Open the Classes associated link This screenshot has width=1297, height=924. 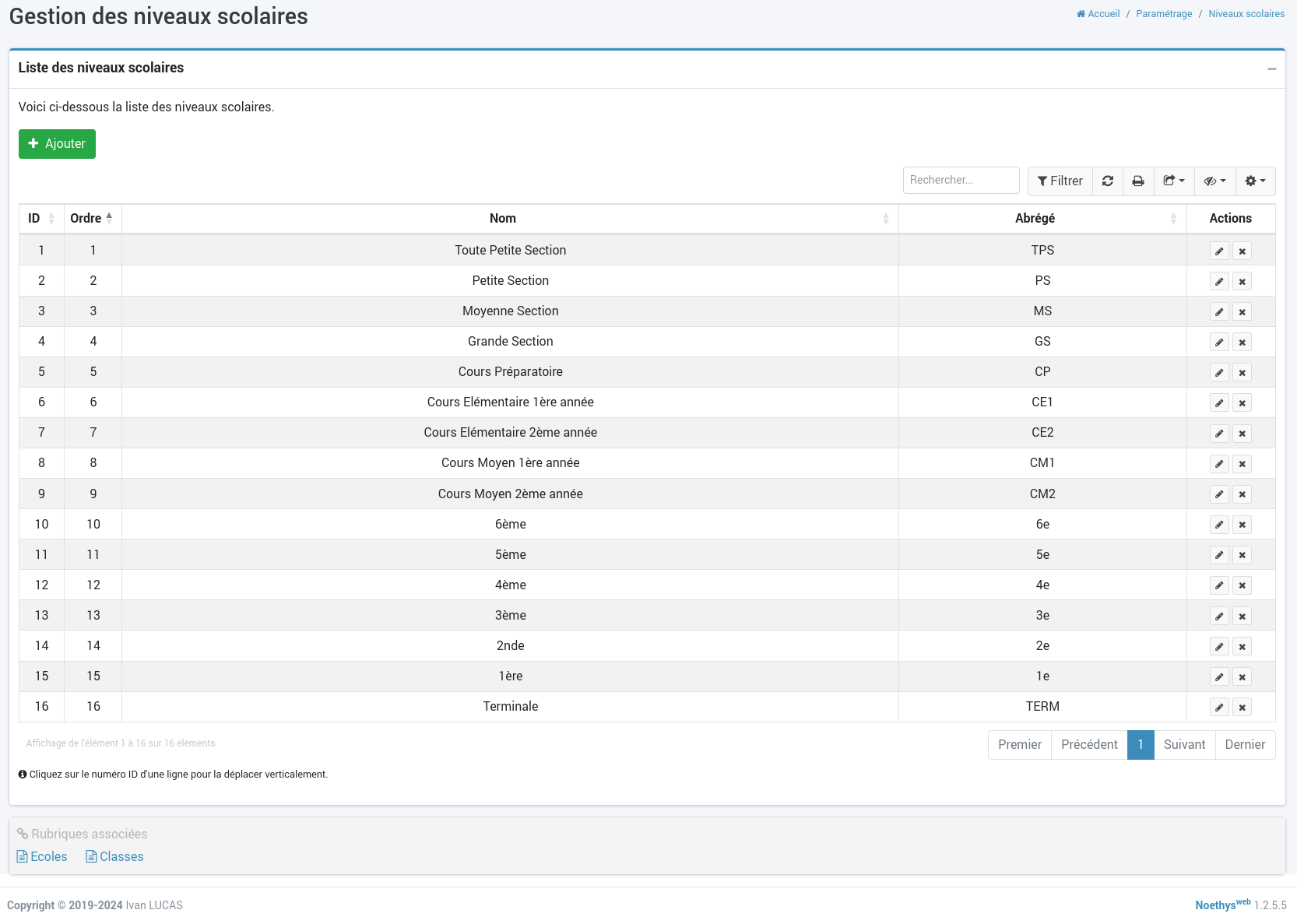point(114,856)
